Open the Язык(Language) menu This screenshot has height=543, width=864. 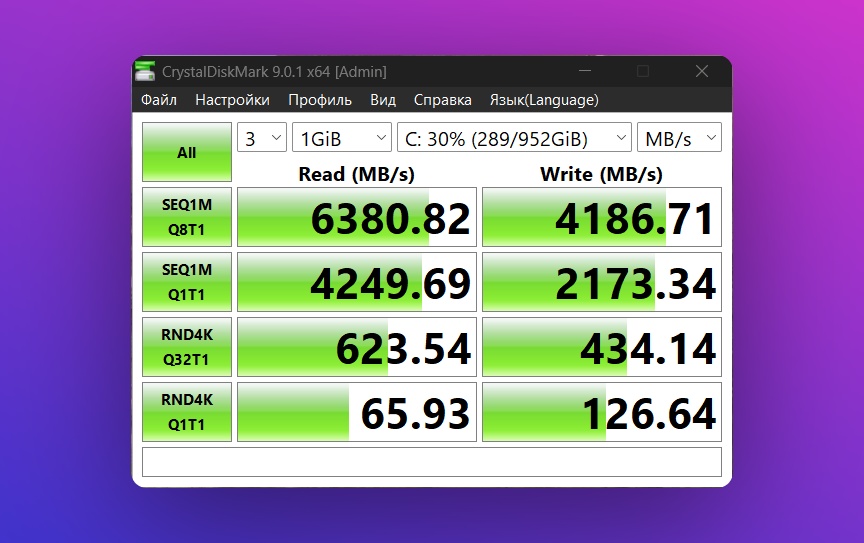point(544,100)
